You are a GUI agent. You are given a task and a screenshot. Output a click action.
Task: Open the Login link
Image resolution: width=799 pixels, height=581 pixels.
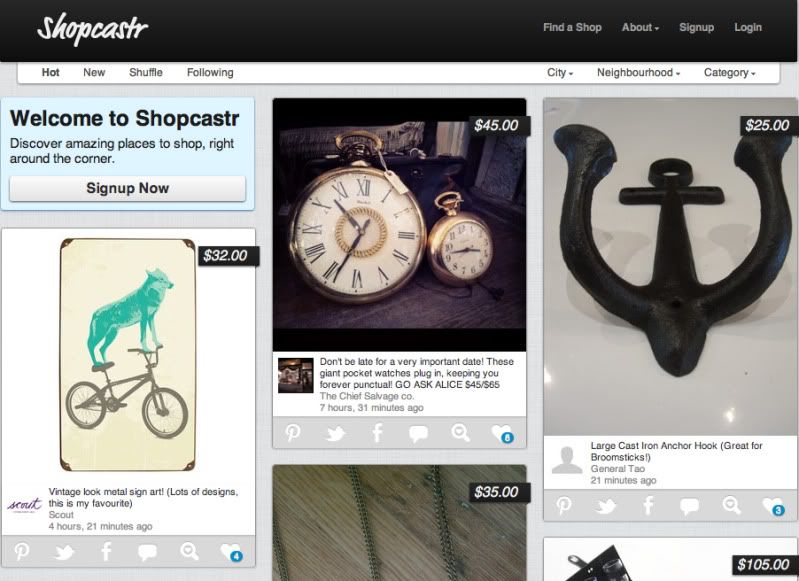[748, 28]
